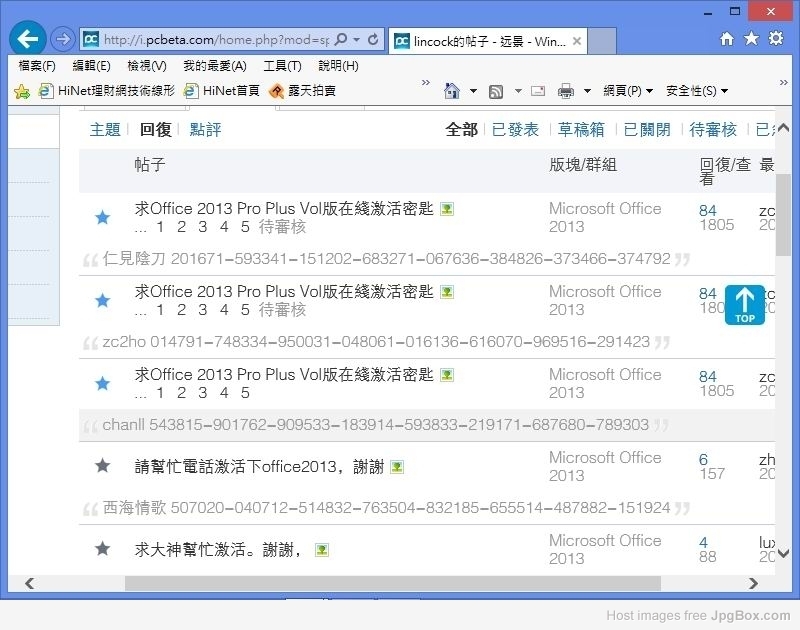Click the browser Back arrow button
Image resolution: width=800 pixels, height=630 pixels.
(x=28, y=39)
